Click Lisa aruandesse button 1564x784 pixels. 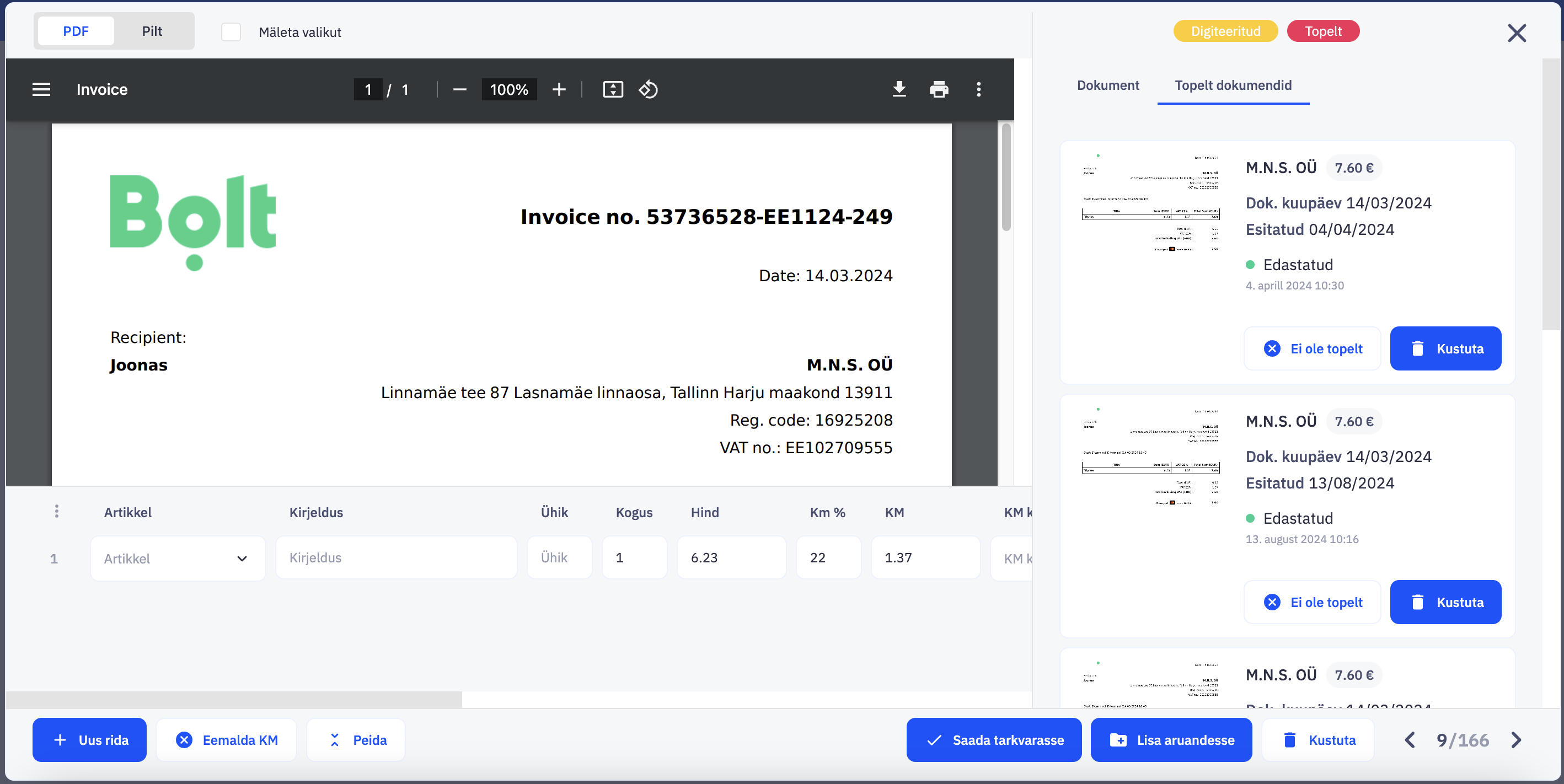coord(1171,740)
